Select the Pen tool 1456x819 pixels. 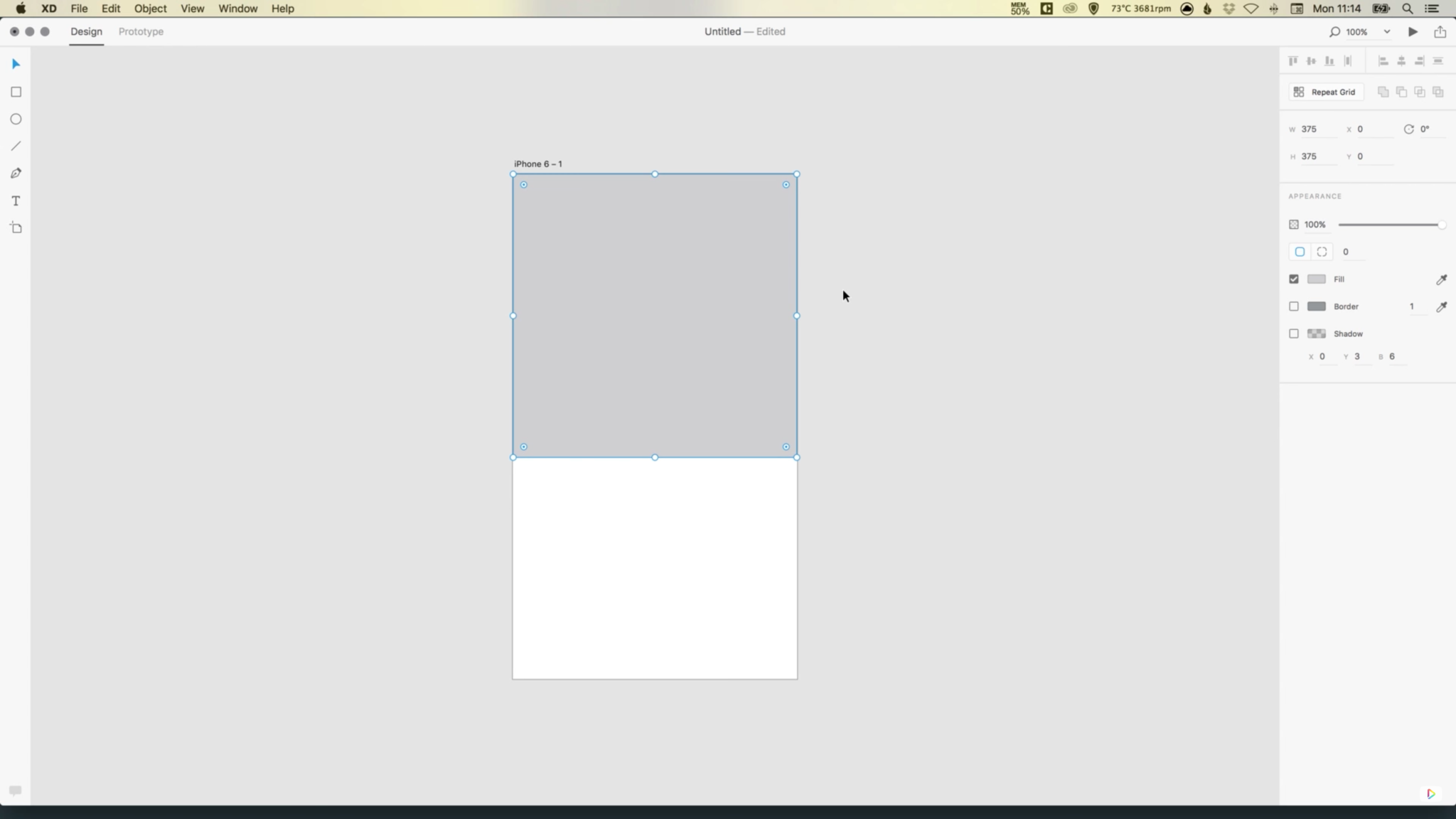[16, 173]
